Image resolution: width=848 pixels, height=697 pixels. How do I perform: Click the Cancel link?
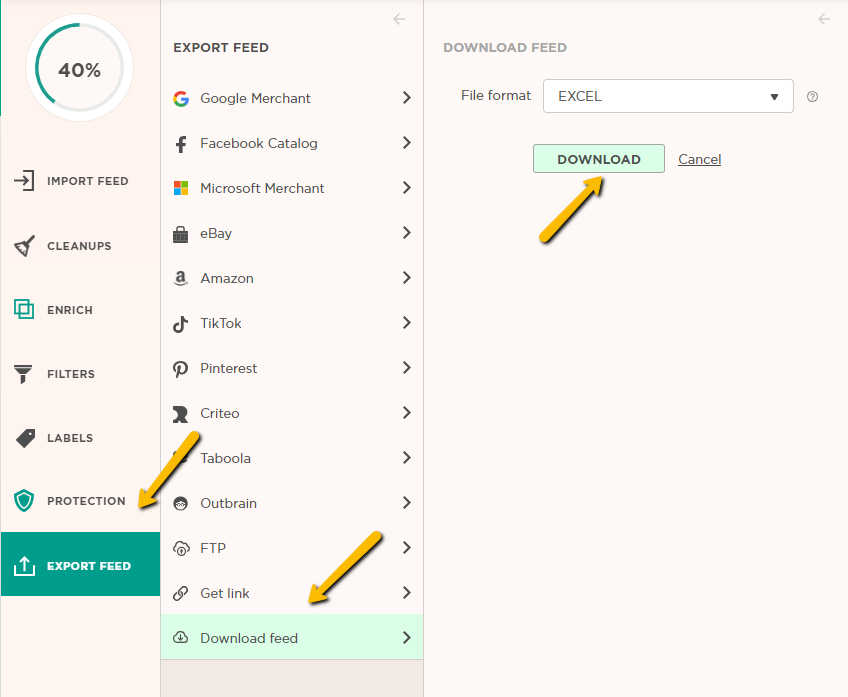[x=699, y=159]
